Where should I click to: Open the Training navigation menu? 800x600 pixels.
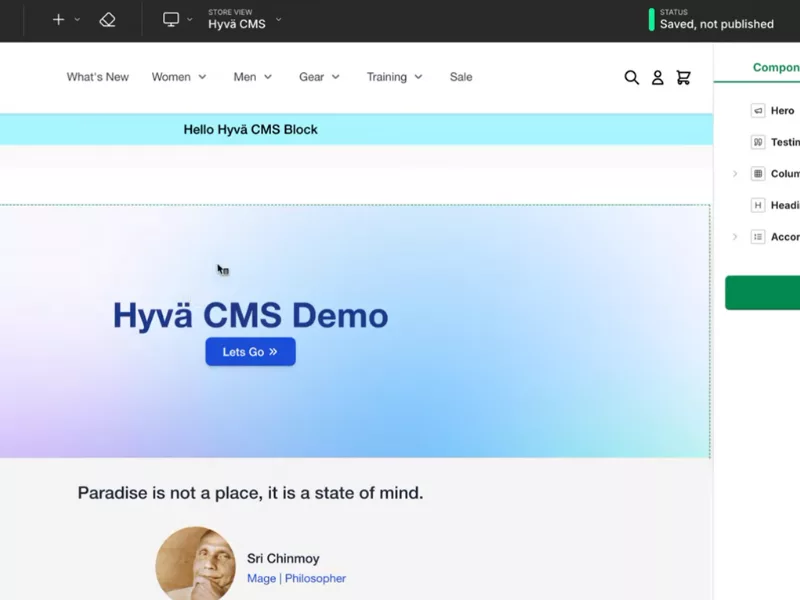click(394, 77)
